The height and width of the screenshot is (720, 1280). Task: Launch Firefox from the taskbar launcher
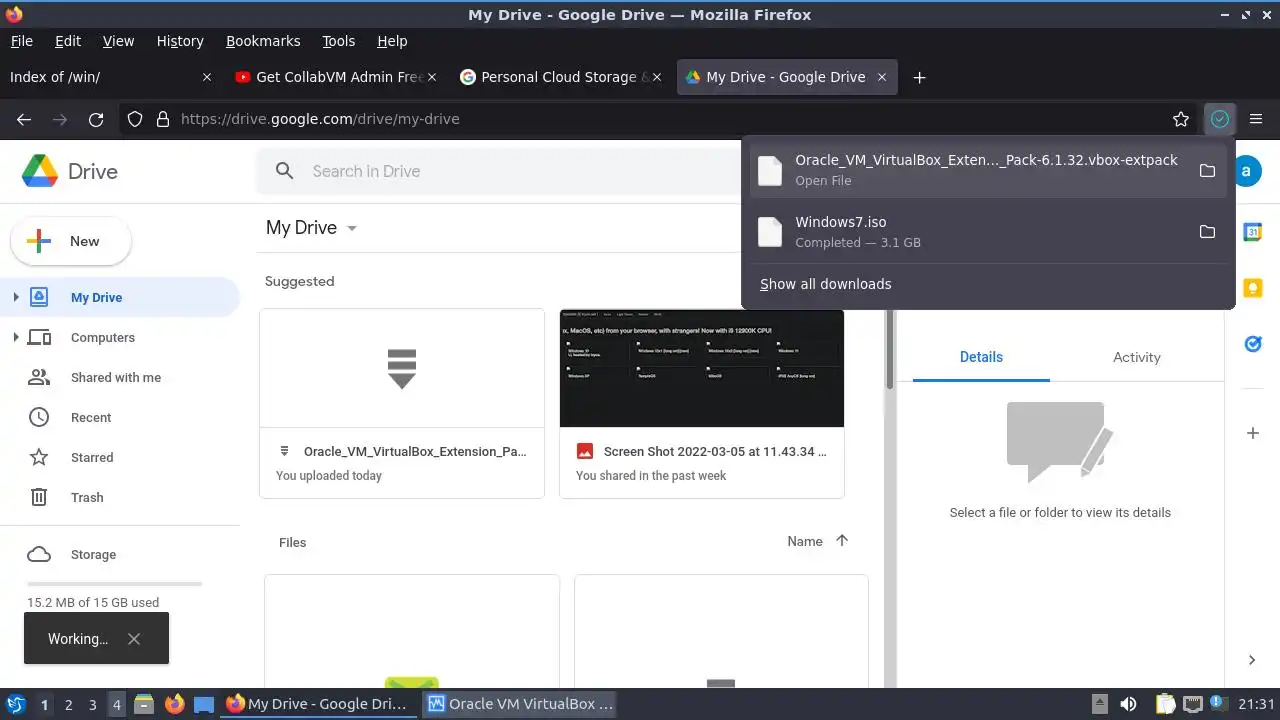(x=174, y=704)
